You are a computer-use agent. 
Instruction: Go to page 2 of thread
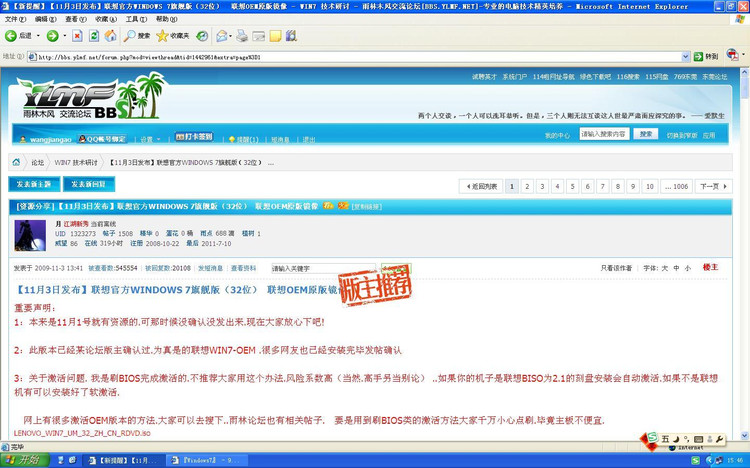point(527,186)
